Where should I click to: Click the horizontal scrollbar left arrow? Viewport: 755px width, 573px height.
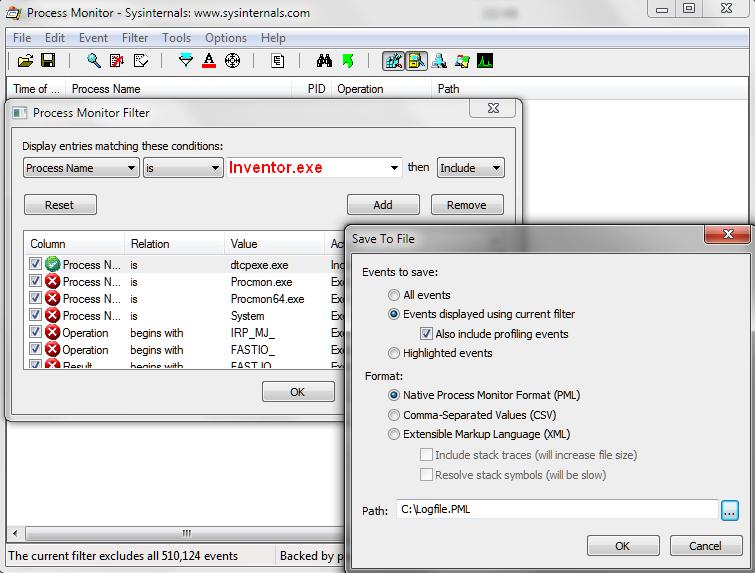(15, 533)
